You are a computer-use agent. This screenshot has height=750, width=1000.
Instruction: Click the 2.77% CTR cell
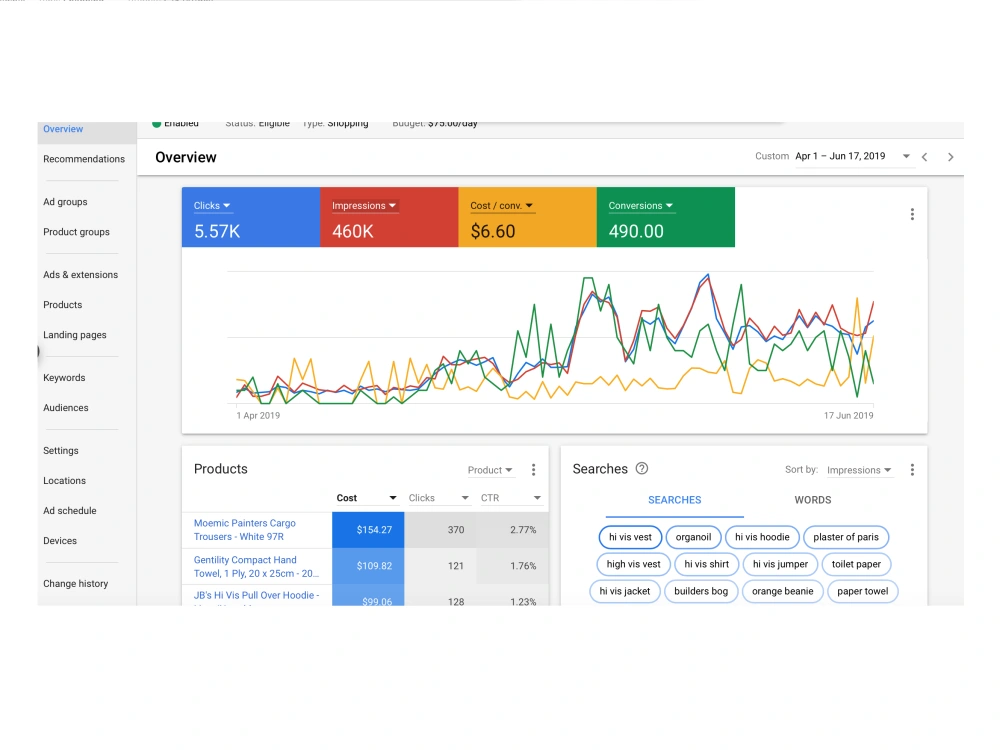click(x=512, y=530)
